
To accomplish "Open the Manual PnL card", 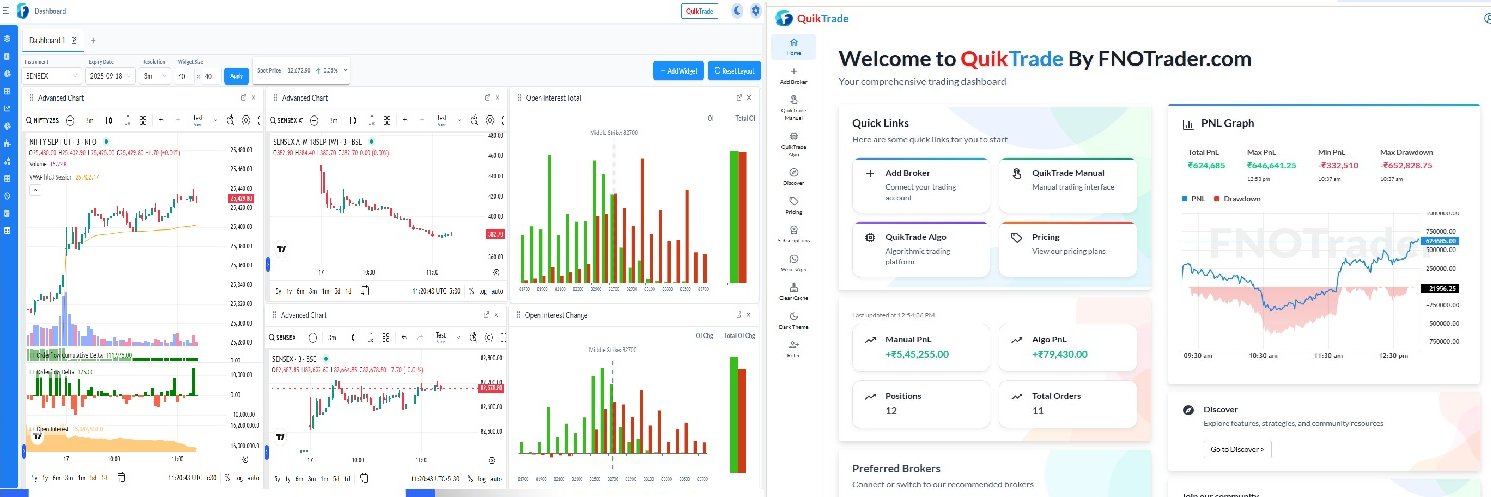I will 922,346.
